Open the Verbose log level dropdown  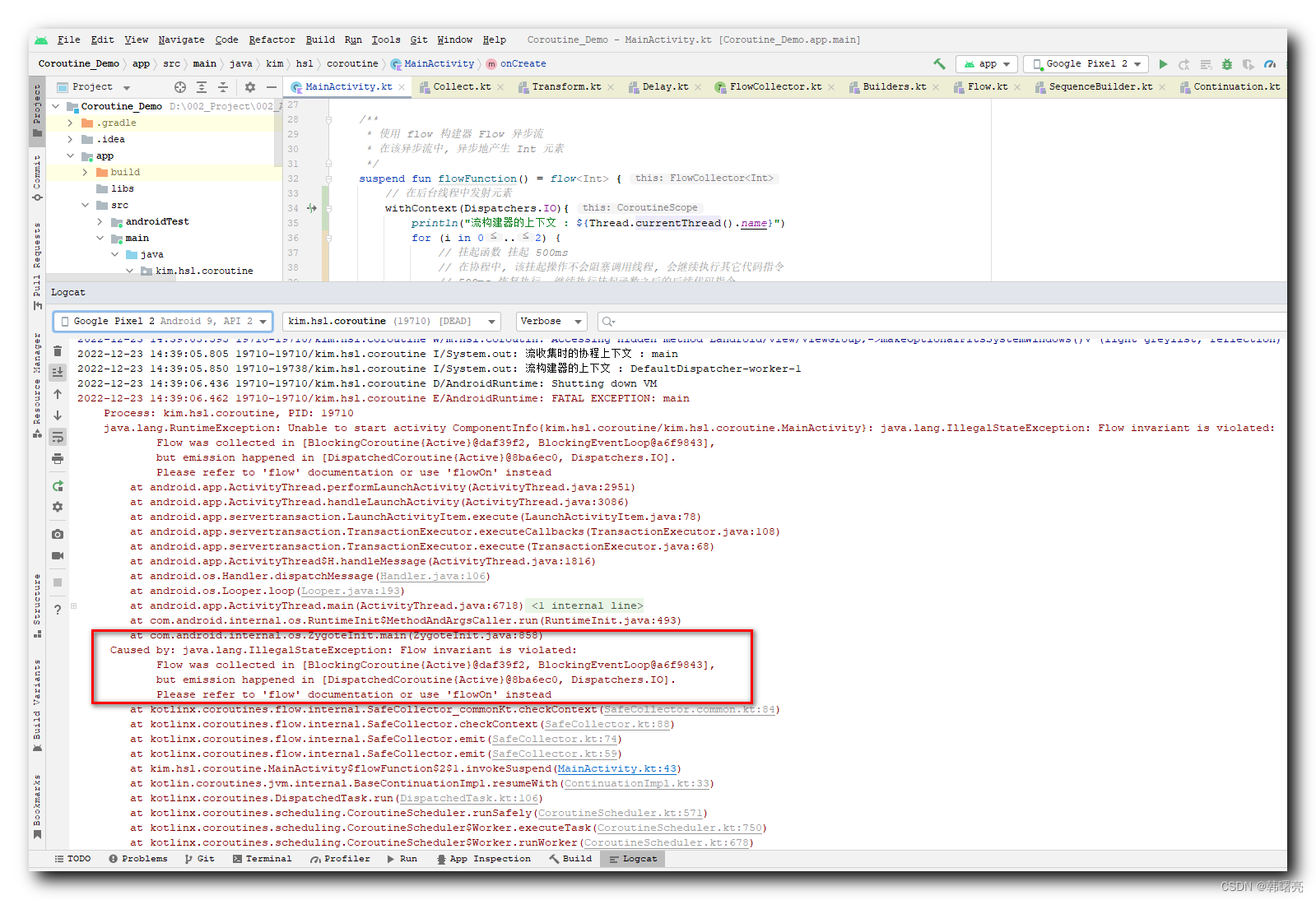[551, 322]
